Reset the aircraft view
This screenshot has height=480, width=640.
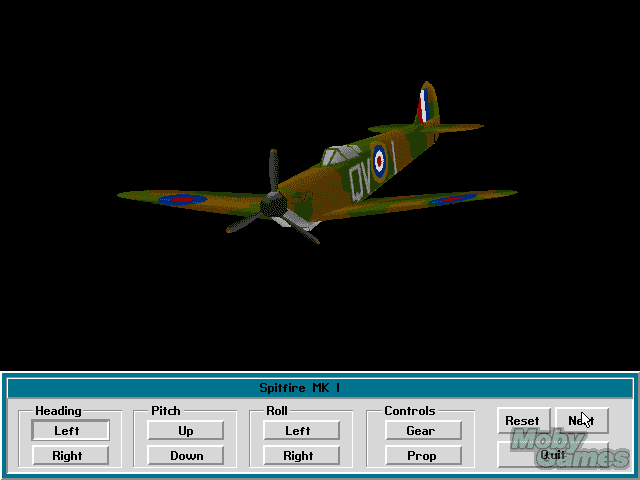(x=524, y=420)
